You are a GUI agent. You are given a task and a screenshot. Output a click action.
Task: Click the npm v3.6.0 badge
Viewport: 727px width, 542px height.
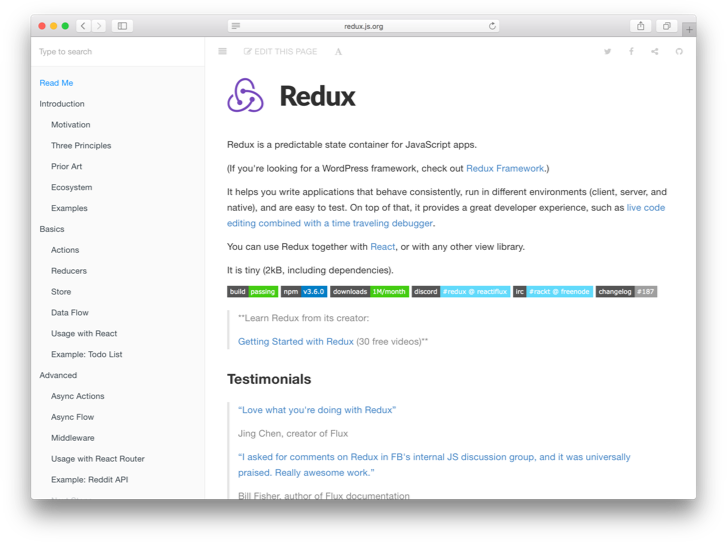click(x=304, y=292)
